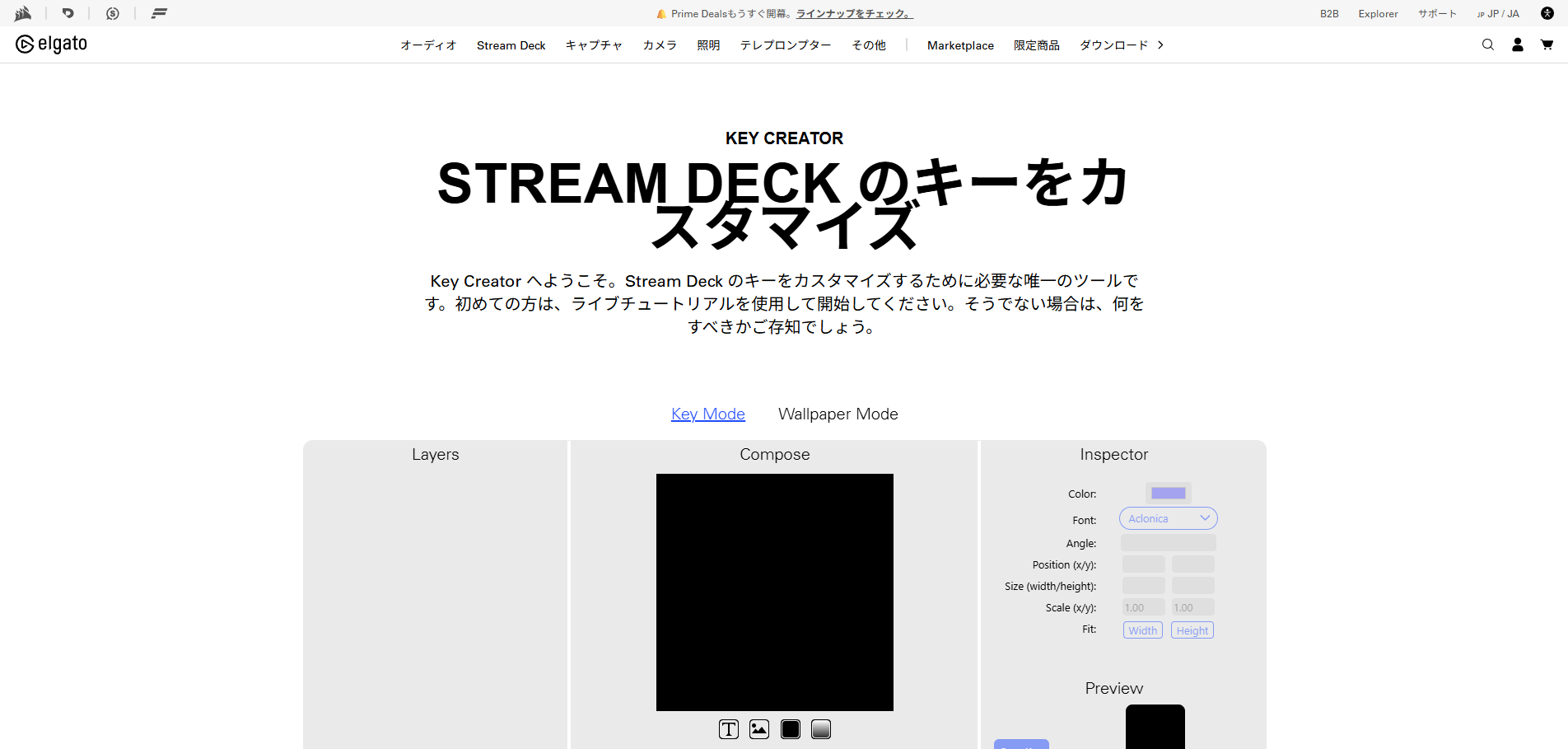The height and width of the screenshot is (749, 1568).
Task: Click the Position x input field
Action: (x=1144, y=564)
